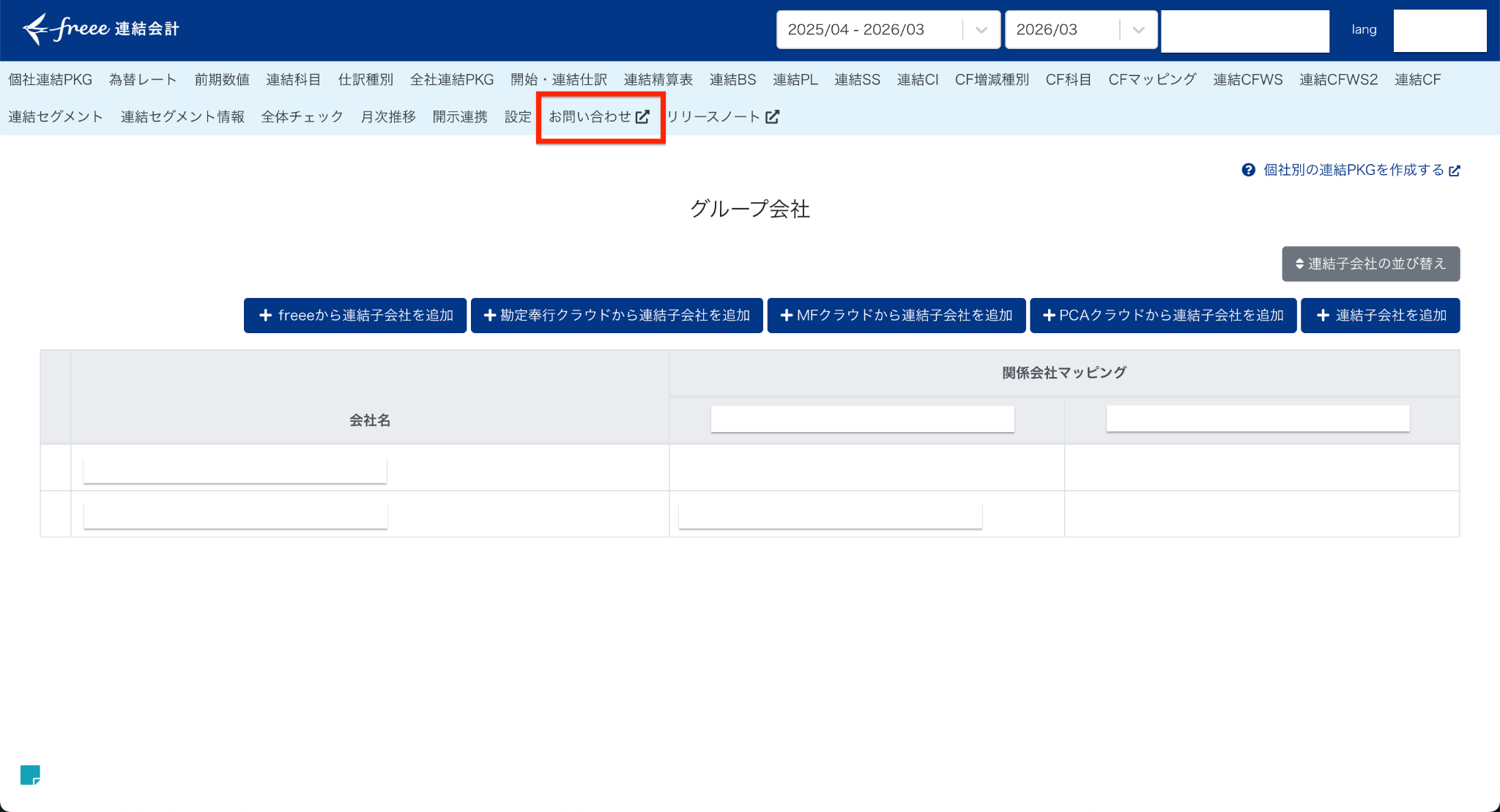This screenshot has width=1500, height=812.
Task: Go to CF増減種別
Action: tap(992, 80)
